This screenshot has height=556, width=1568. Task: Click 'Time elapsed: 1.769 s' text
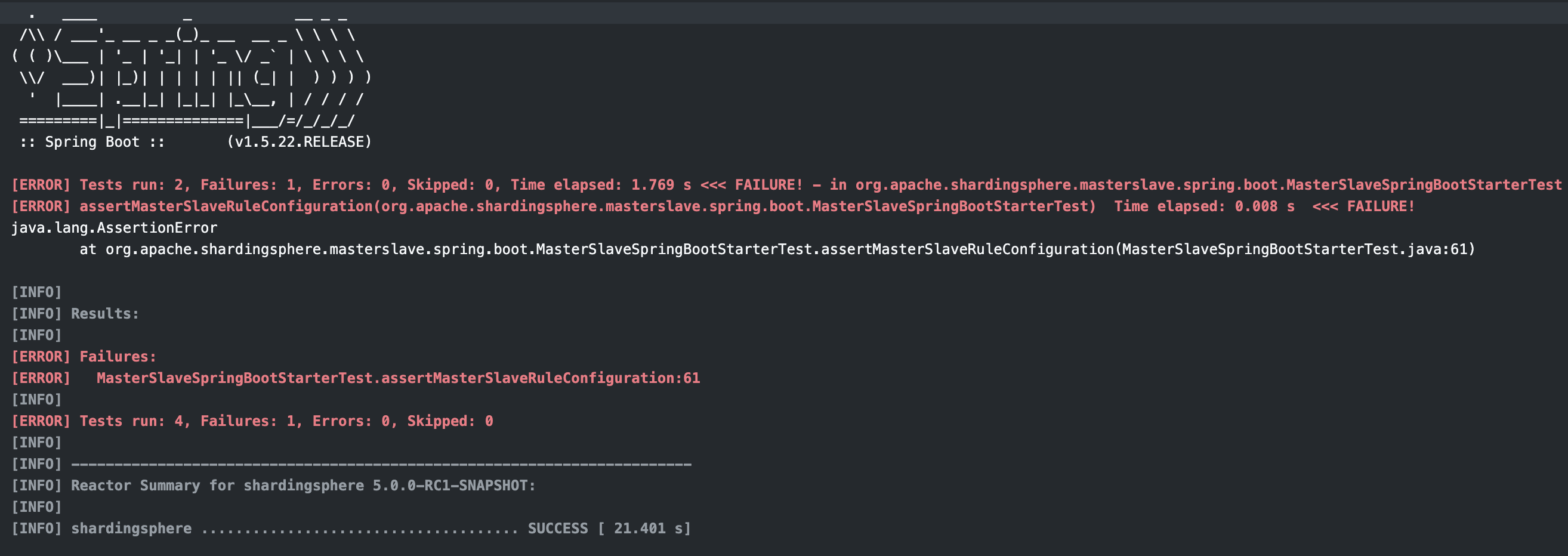pyautogui.click(x=600, y=185)
